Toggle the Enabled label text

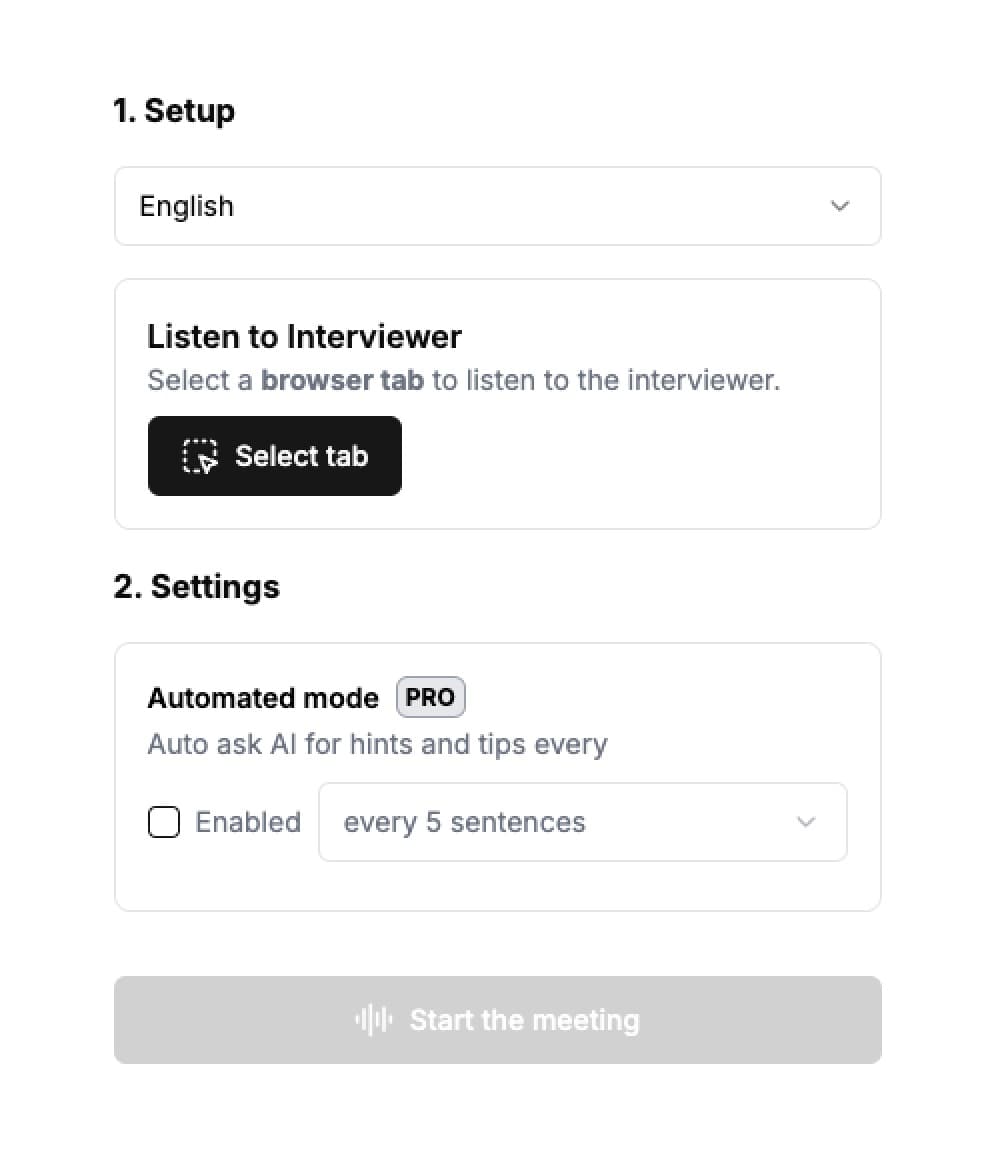pos(248,822)
